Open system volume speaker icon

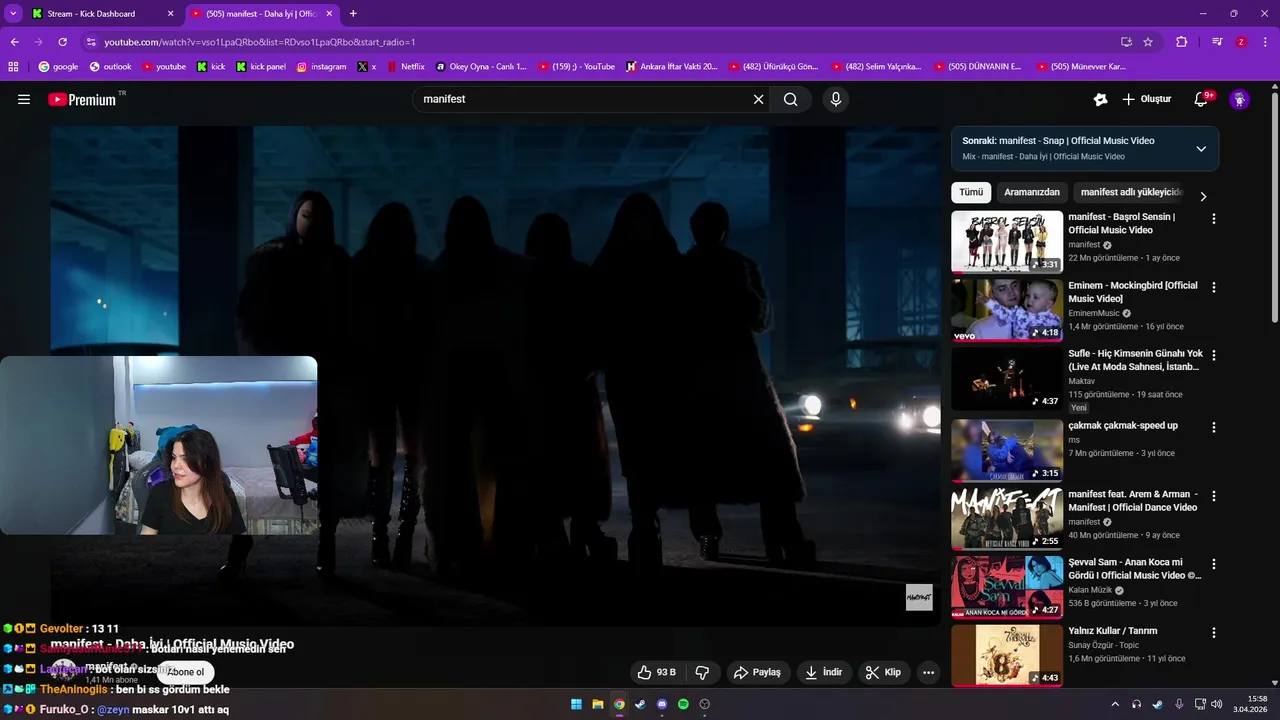coord(1216,704)
